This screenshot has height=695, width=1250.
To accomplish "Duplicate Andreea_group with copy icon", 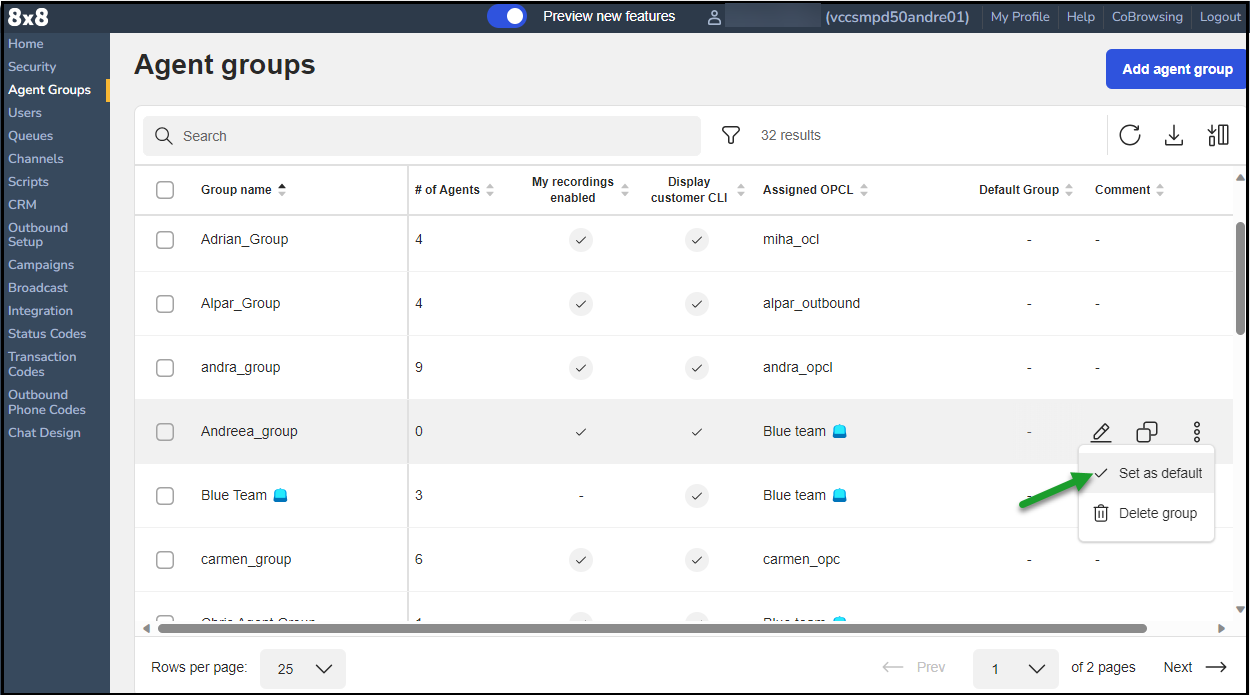I will 1147,432.
